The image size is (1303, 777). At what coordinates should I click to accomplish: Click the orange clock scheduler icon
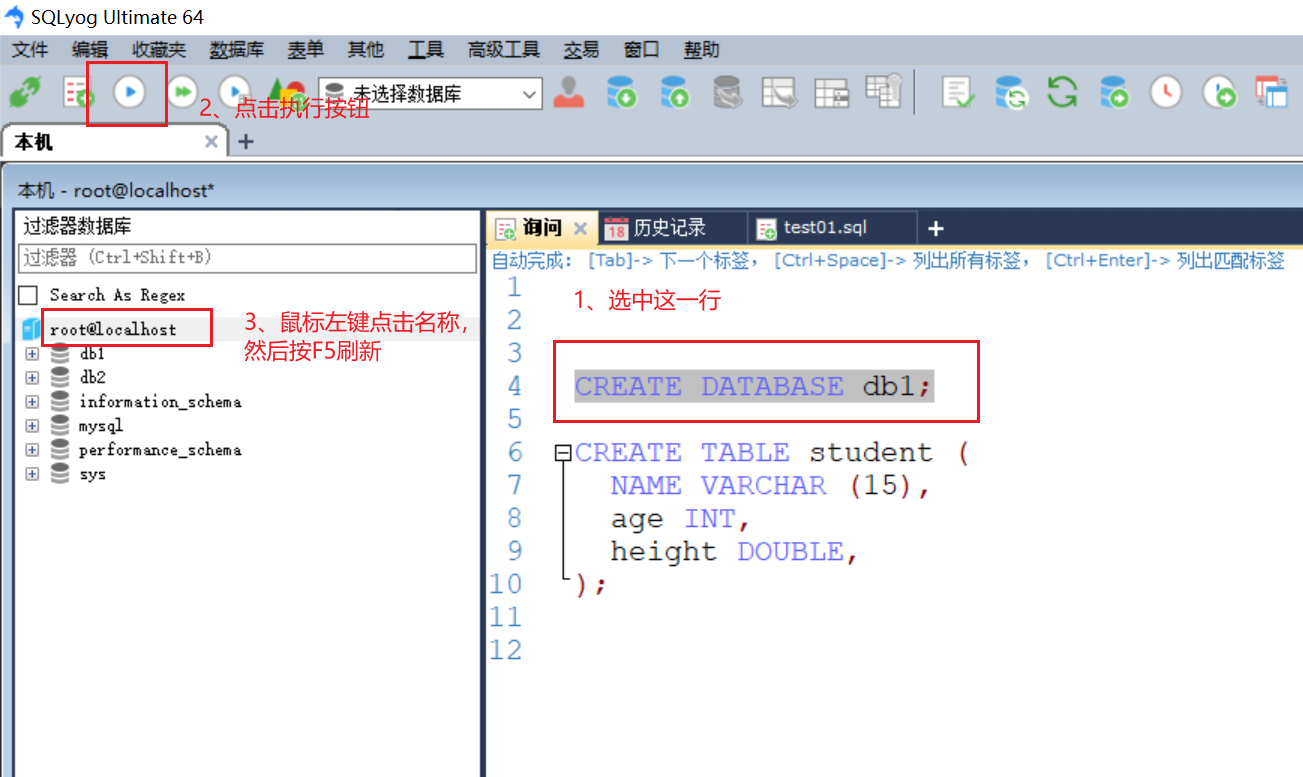click(x=1165, y=93)
